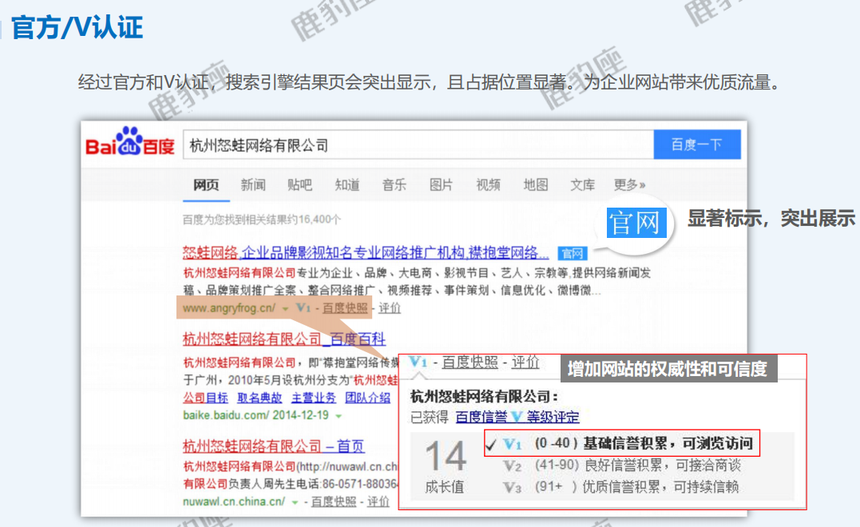Switch to the 新闻 tab
This screenshot has height=527, width=860.
click(x=253, y=185)
